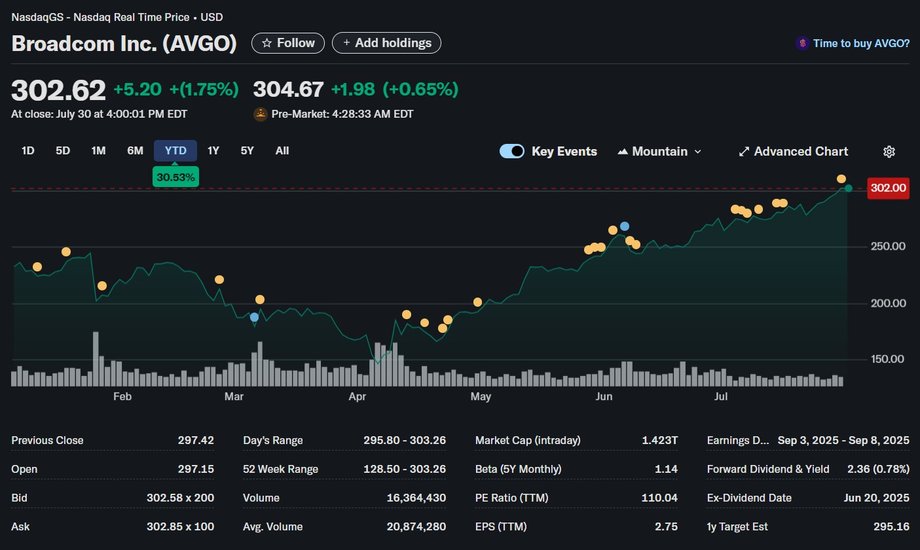Click the +5.20 price change value
The height and width of the screenshot is (550, 920).
[137, 89]
